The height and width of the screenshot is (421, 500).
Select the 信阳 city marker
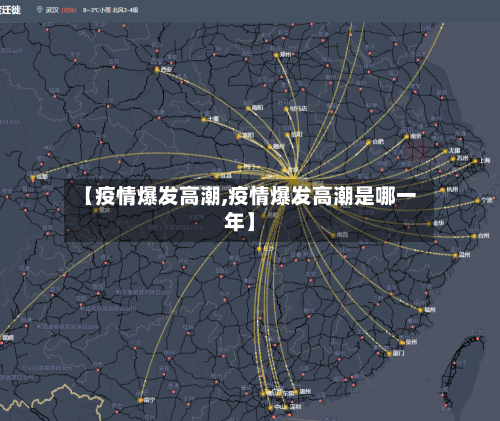click(287, 135)
